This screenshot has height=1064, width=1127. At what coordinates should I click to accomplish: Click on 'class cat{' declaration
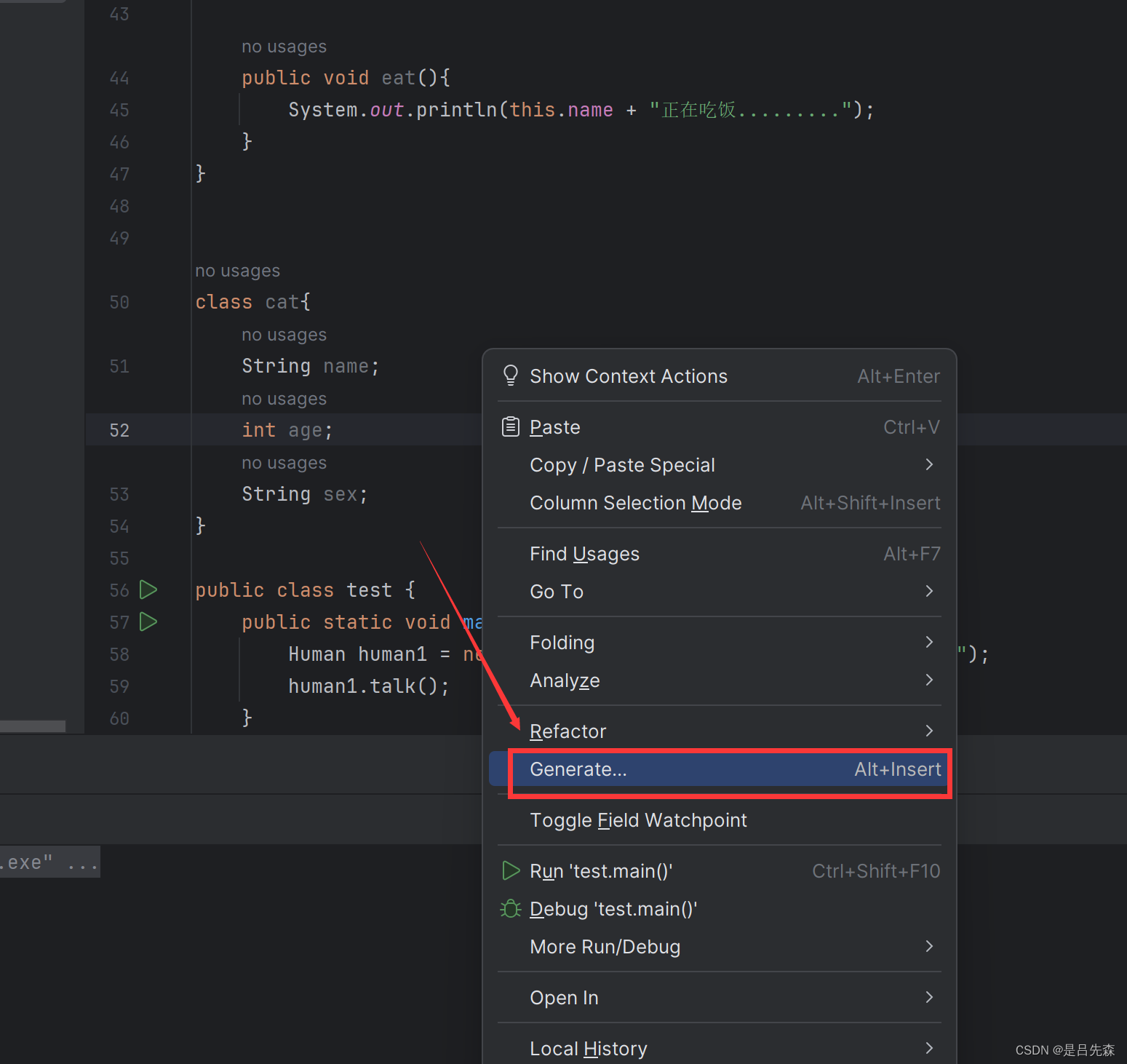pyautogui.click(x=253, y=302)
